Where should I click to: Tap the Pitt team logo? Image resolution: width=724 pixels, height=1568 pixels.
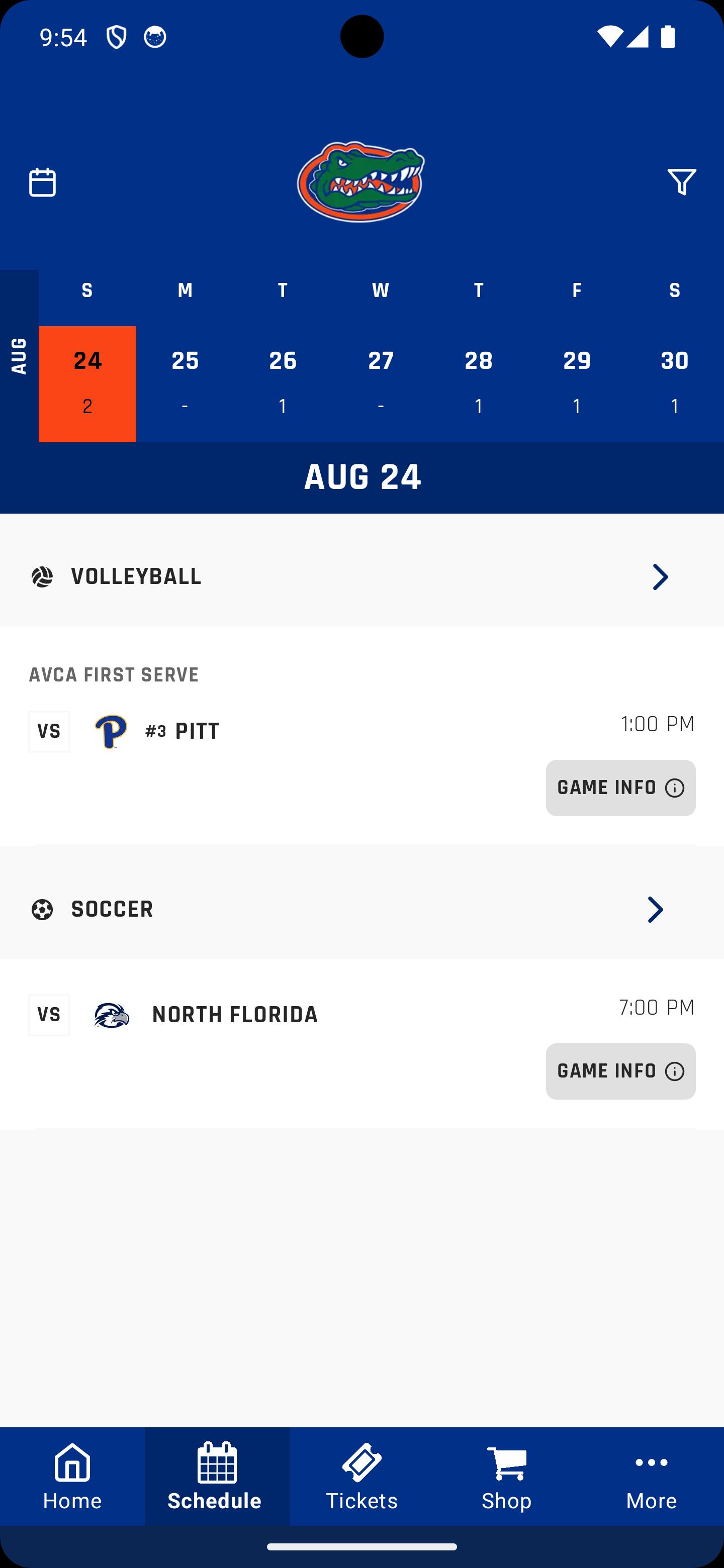[x=111, y=731]
